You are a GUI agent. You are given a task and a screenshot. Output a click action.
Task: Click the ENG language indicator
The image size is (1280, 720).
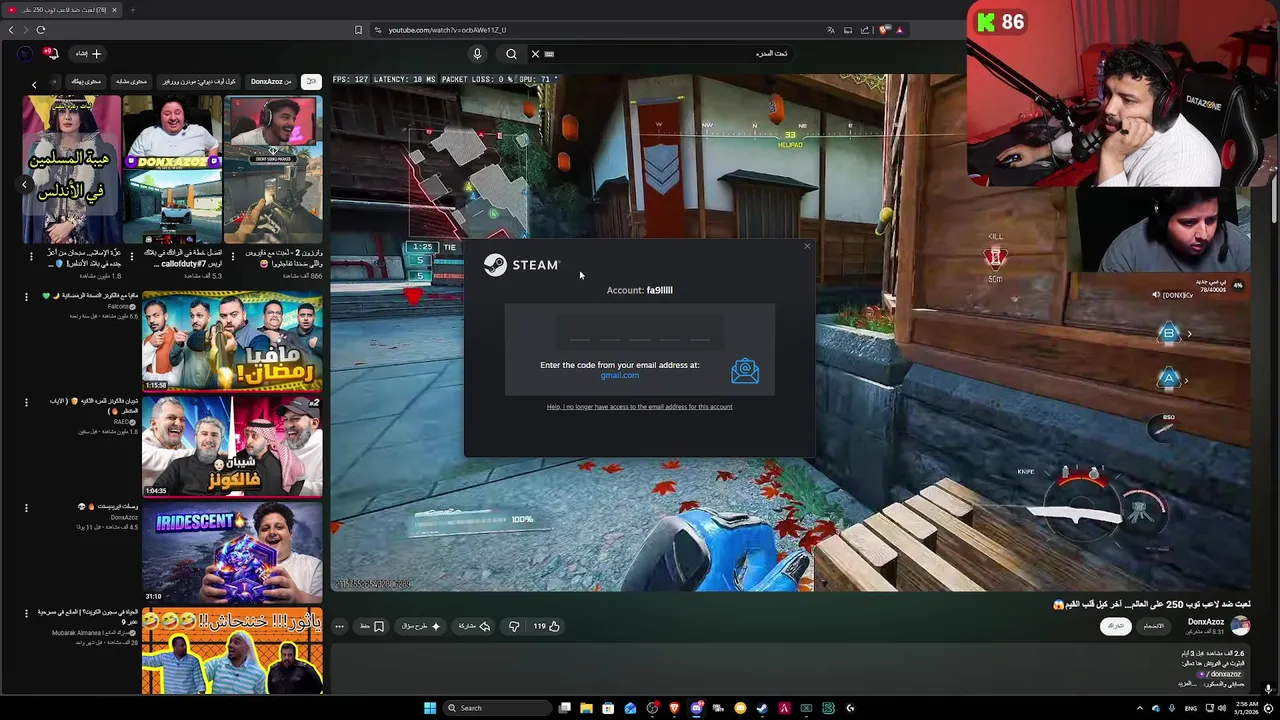1190,708
